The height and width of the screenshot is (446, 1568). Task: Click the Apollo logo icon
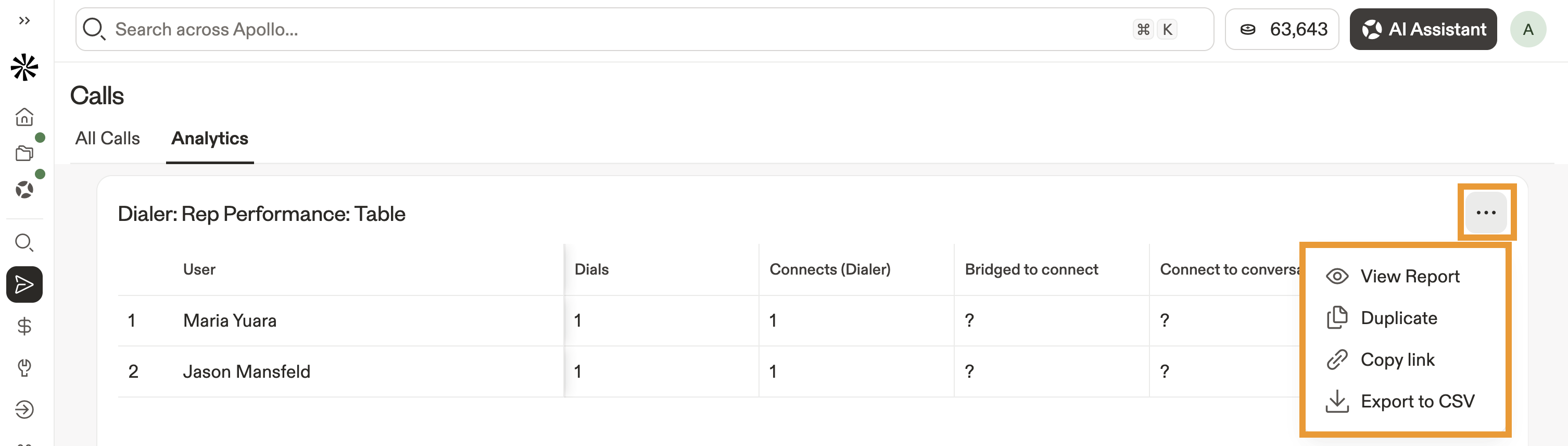(24, 67)
